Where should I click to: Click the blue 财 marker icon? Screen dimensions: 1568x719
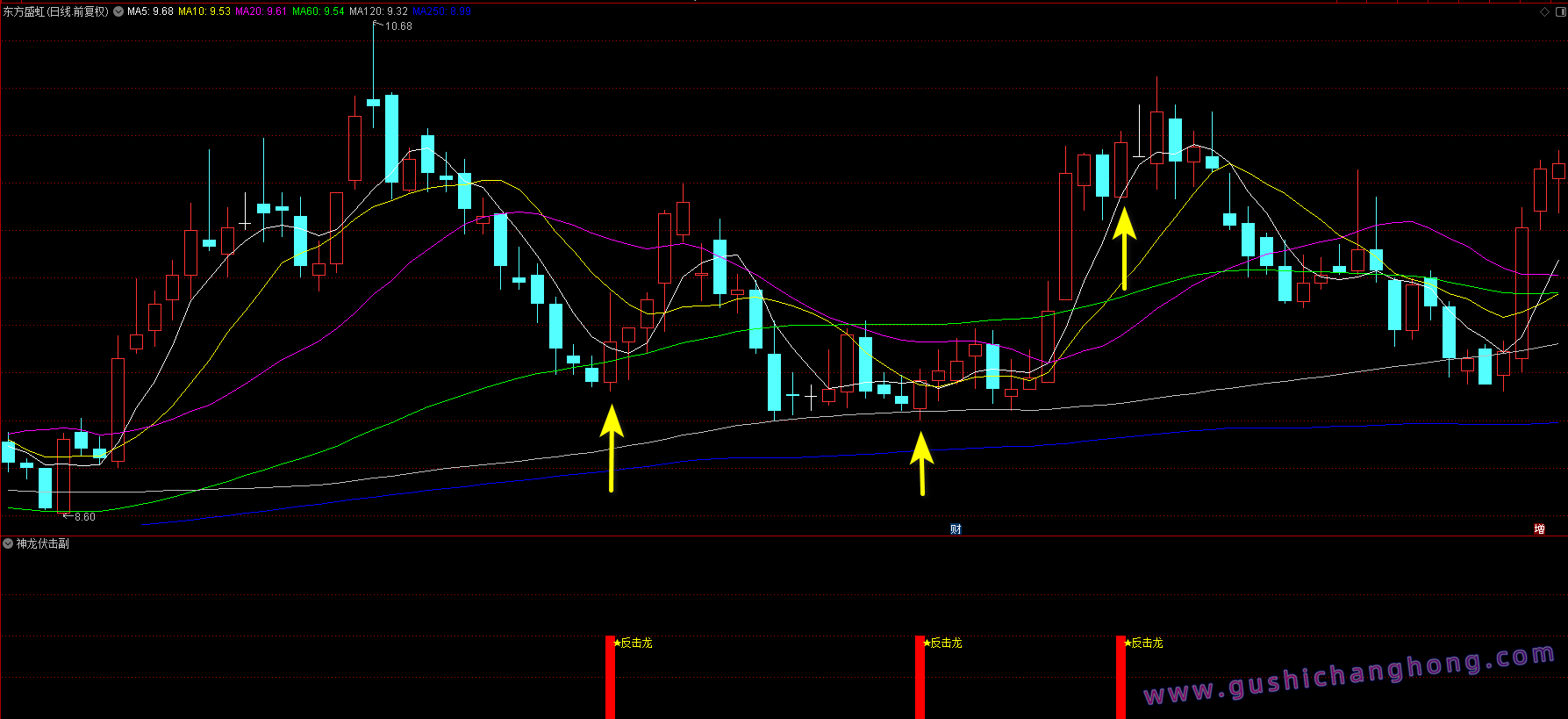point(956,529)
